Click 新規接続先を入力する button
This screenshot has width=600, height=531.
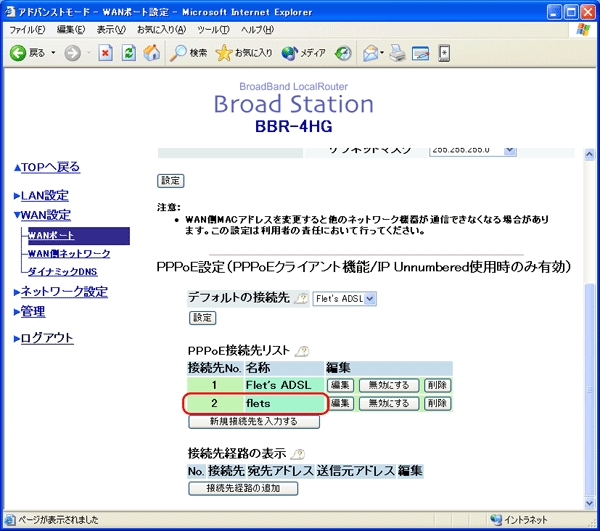[254, 422]
